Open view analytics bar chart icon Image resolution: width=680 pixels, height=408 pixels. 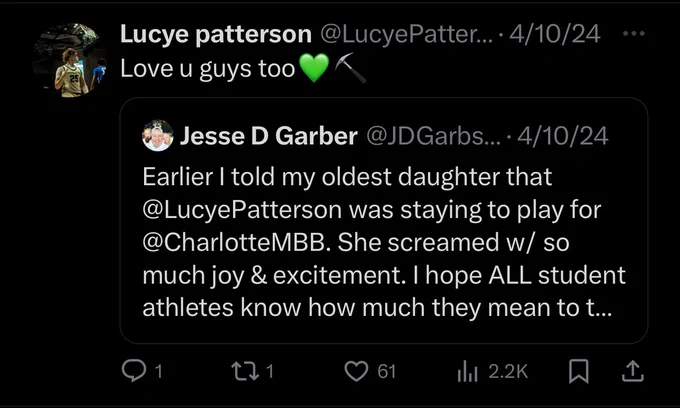[468, 372]
